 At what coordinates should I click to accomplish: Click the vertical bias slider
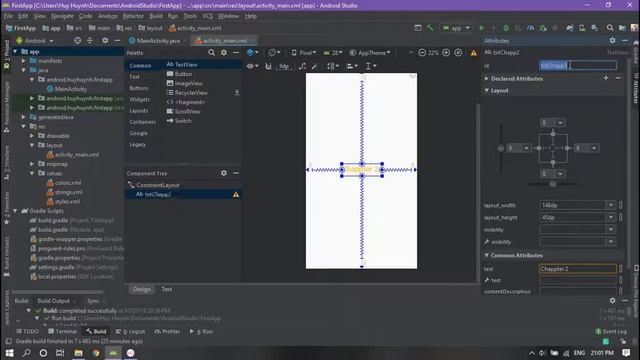(501, 148)
